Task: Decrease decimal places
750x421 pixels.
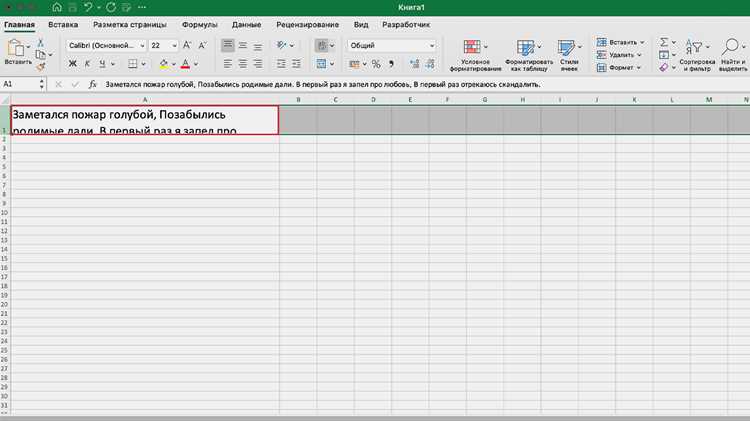Action: click(430, 64)
